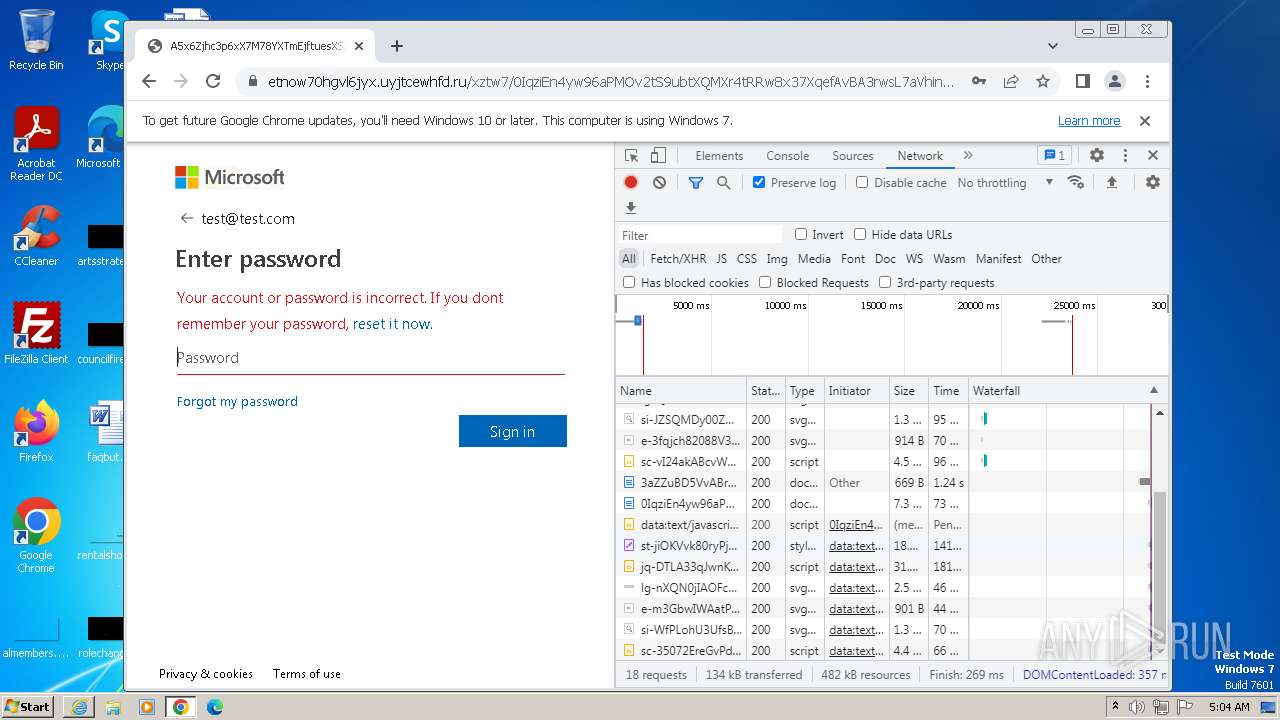Toggle Preserve log checkbox
The width and height of the screenshot is (1280, 720).
[759, 183]
